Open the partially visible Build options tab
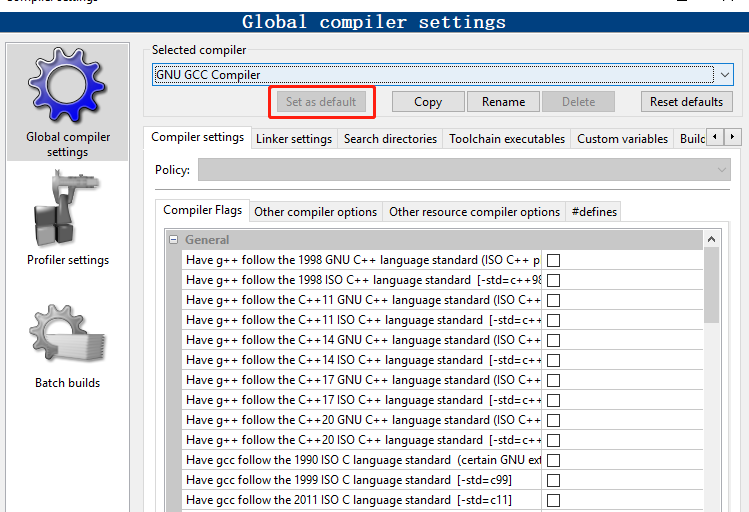 coord(691,139)
